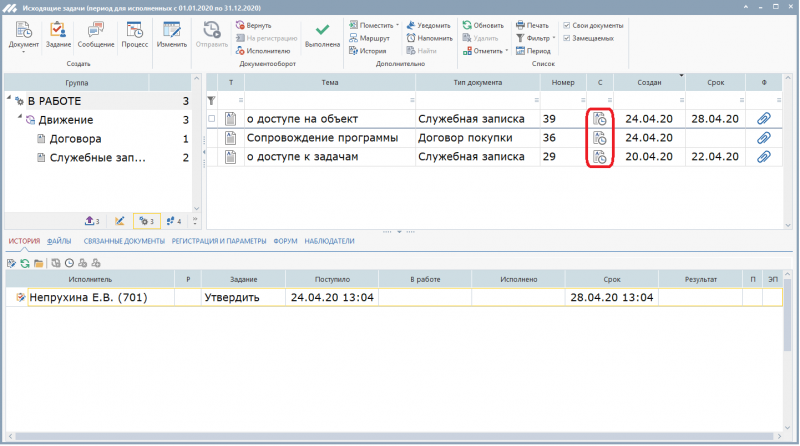800x446 pixels.
Task: Click the Обновить list button
Action: 482,25
